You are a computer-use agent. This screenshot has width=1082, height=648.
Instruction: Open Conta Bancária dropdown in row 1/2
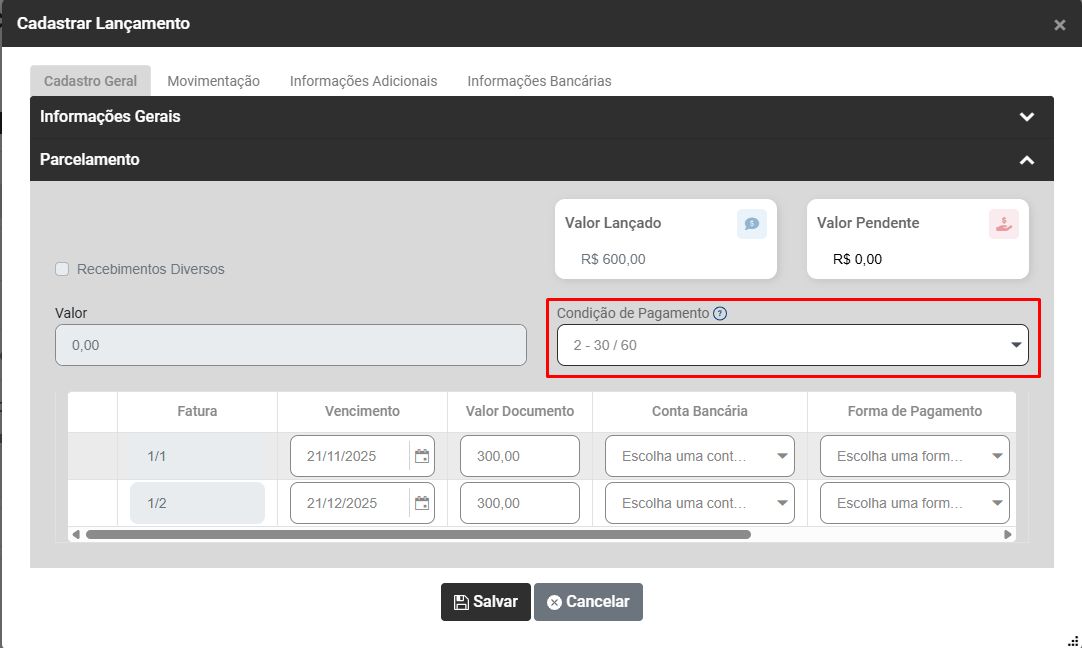tap(700, 503)
